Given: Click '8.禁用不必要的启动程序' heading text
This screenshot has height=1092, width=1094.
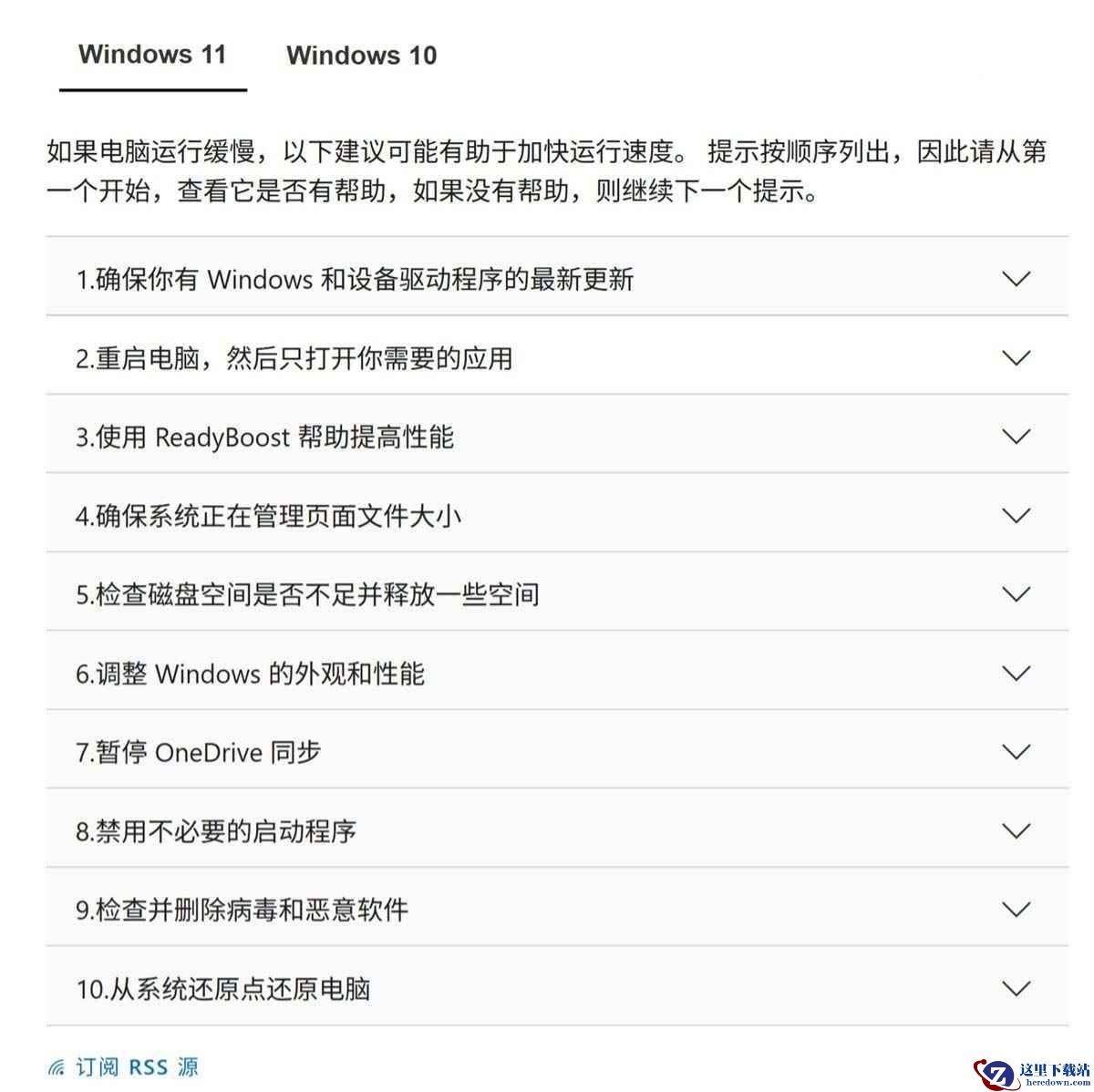Looking at the screenshot, I should point(216,831).
